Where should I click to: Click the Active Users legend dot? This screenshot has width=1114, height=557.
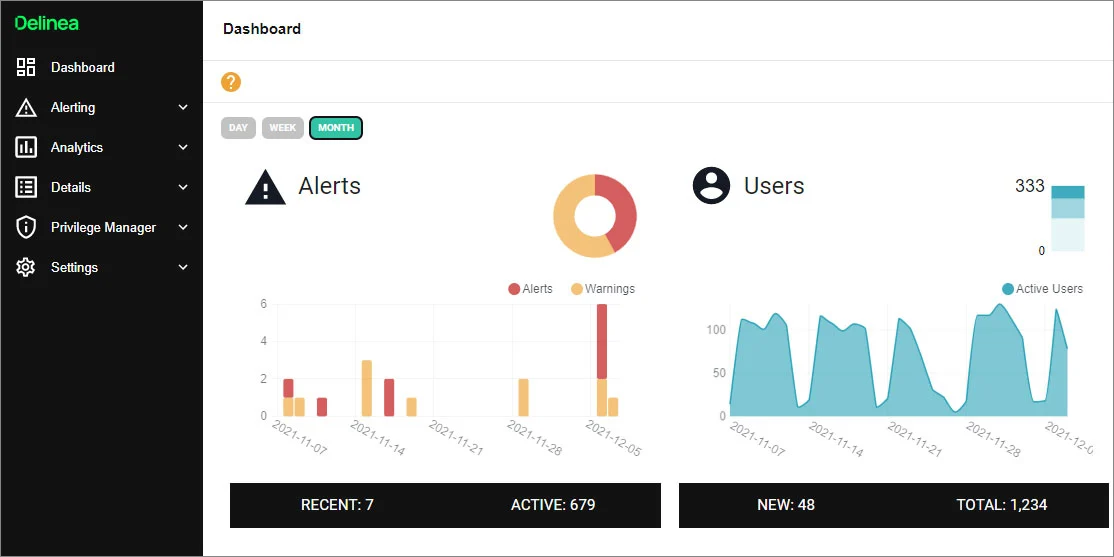coord(1007,289)
